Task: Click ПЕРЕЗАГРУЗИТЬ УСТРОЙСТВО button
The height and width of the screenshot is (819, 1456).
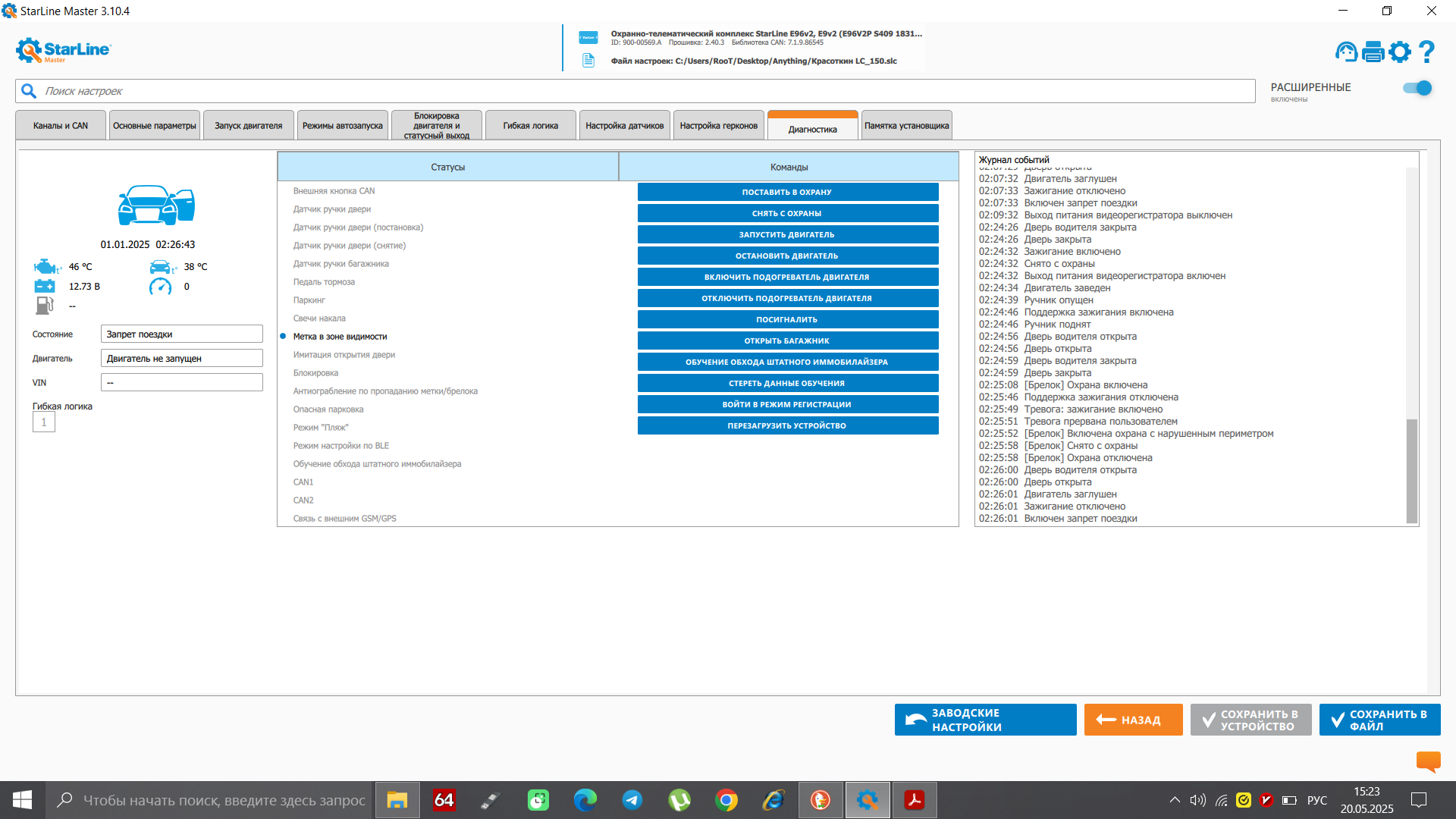Action: coord(787,425)
